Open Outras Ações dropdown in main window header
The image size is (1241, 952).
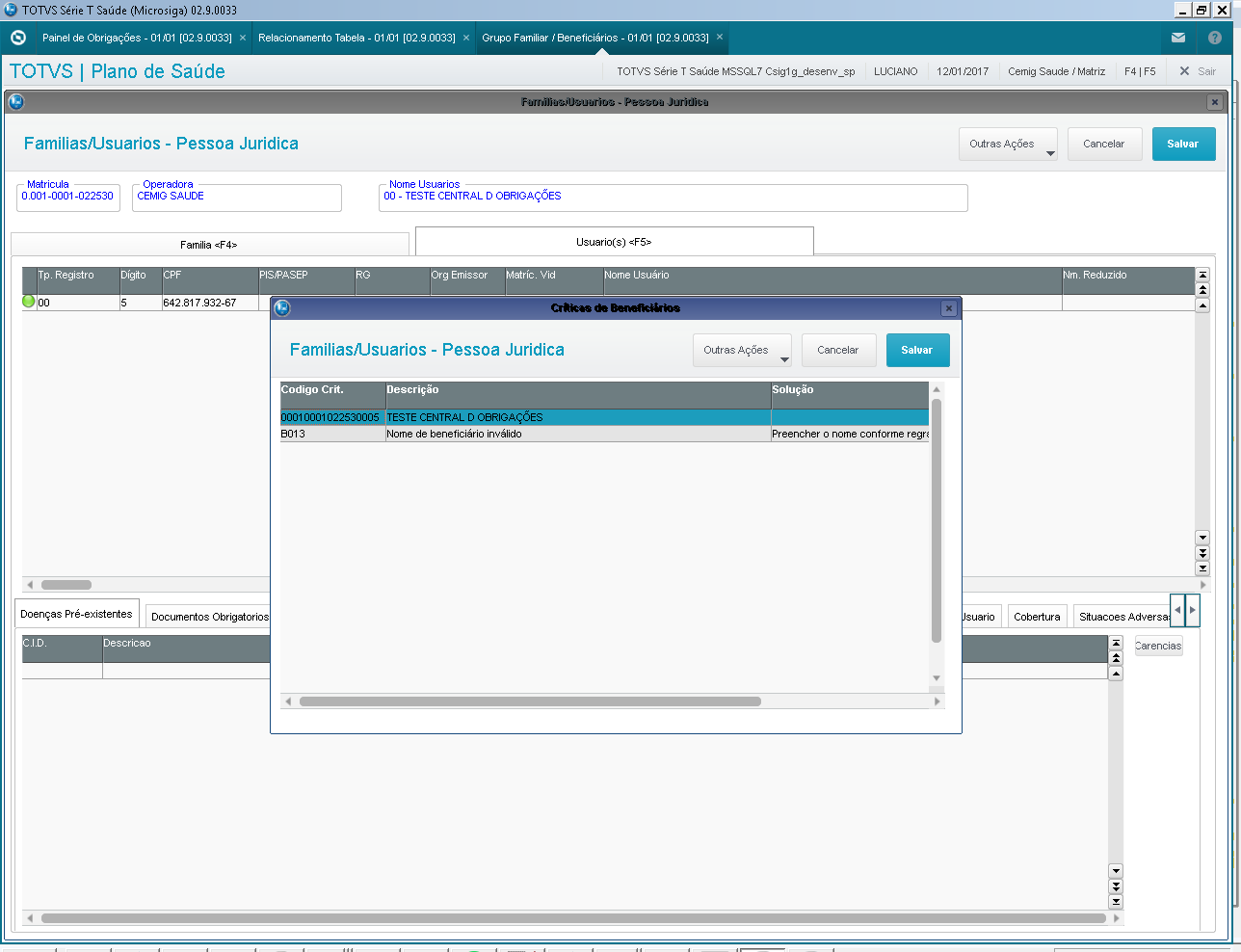pos(1008,145)
